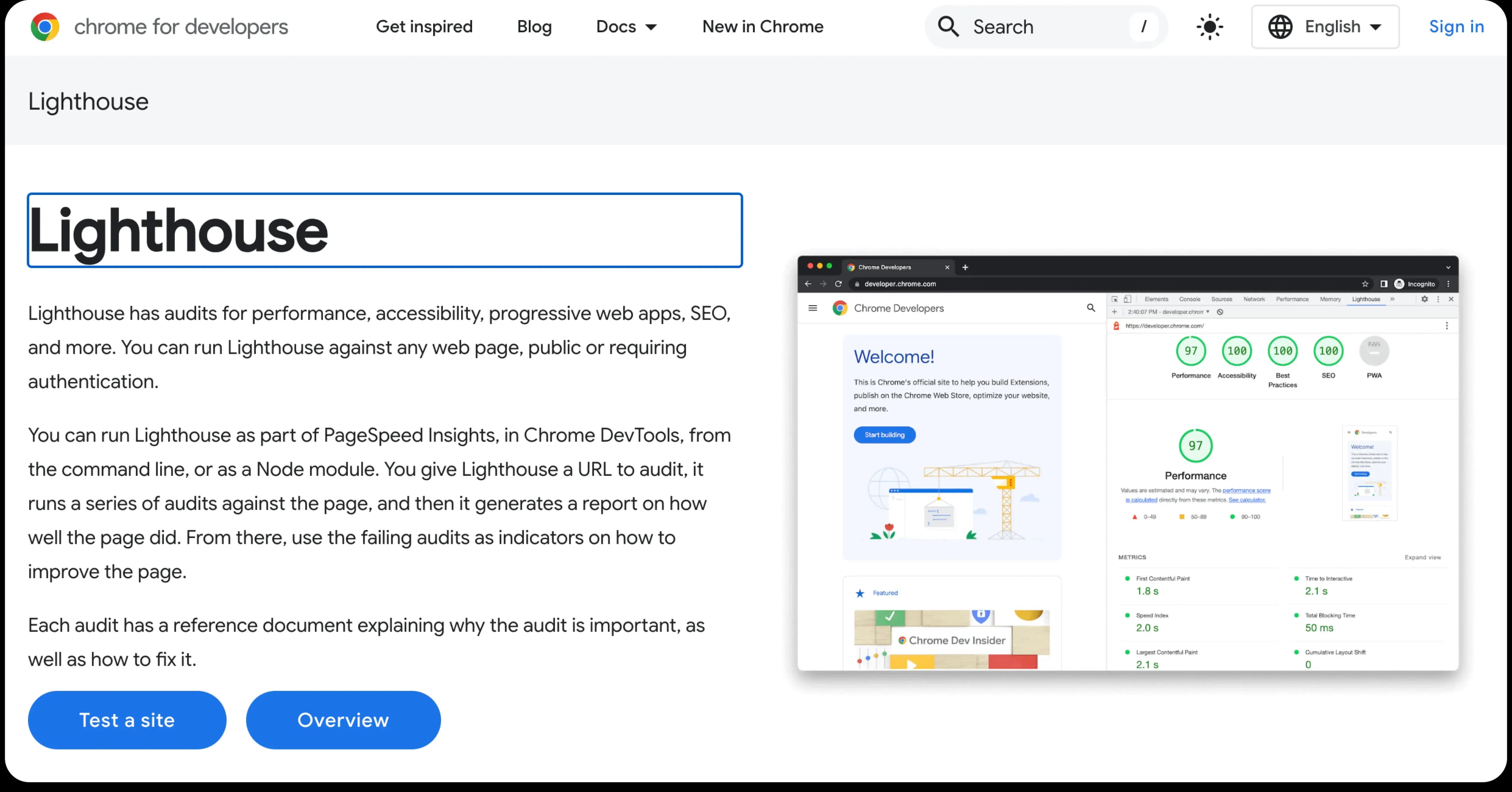The width and height of the screenshot is (1512, 792).
Task: Open the New in Chrome link
Action: 762,27
